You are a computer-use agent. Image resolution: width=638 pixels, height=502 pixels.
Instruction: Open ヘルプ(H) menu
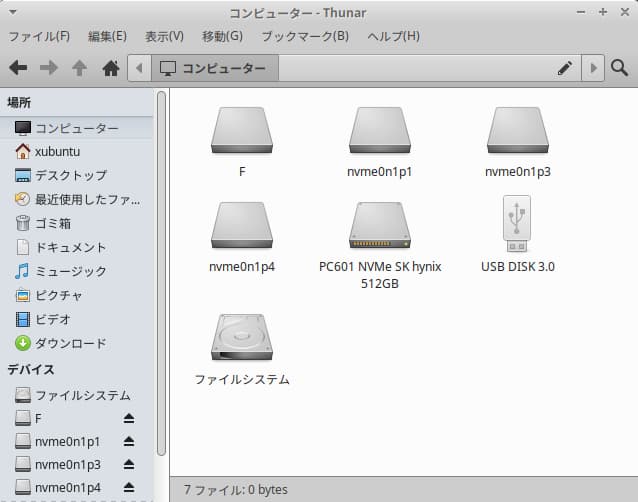coord(393,36)
